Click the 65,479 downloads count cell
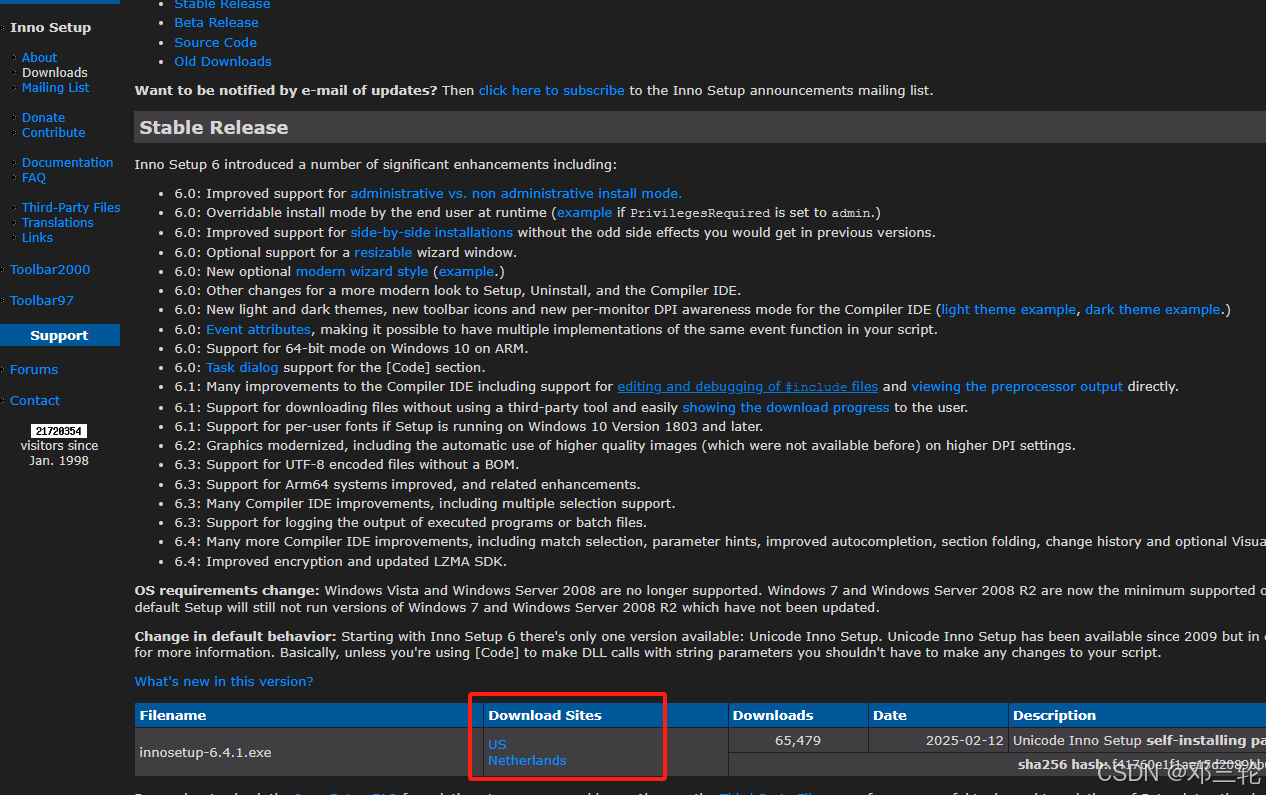 click(798, 740)
